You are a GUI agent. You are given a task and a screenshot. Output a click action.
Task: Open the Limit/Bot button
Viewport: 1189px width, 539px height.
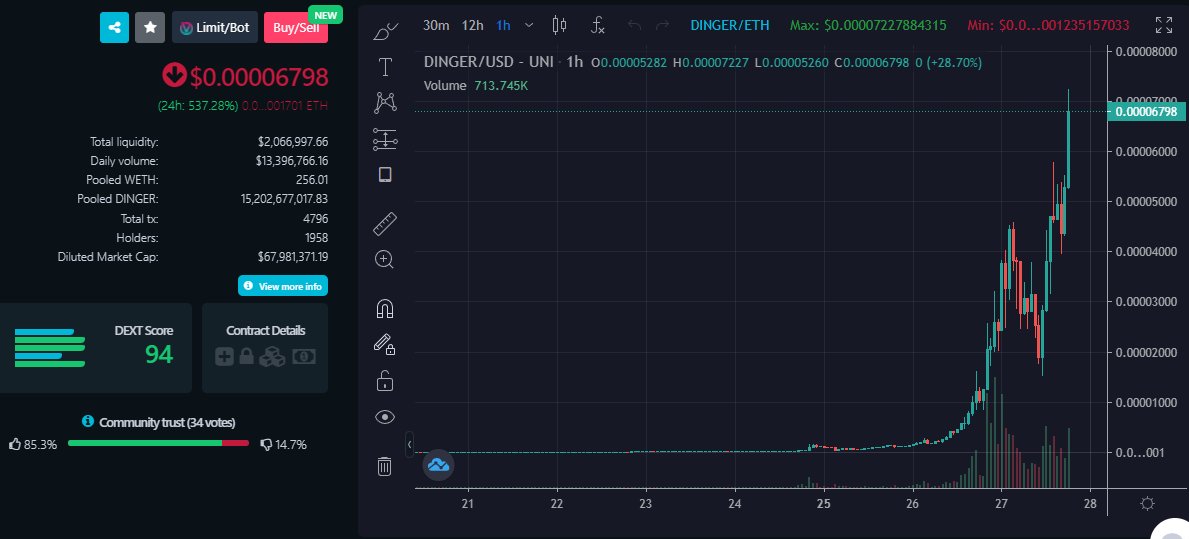click(215, 27)
